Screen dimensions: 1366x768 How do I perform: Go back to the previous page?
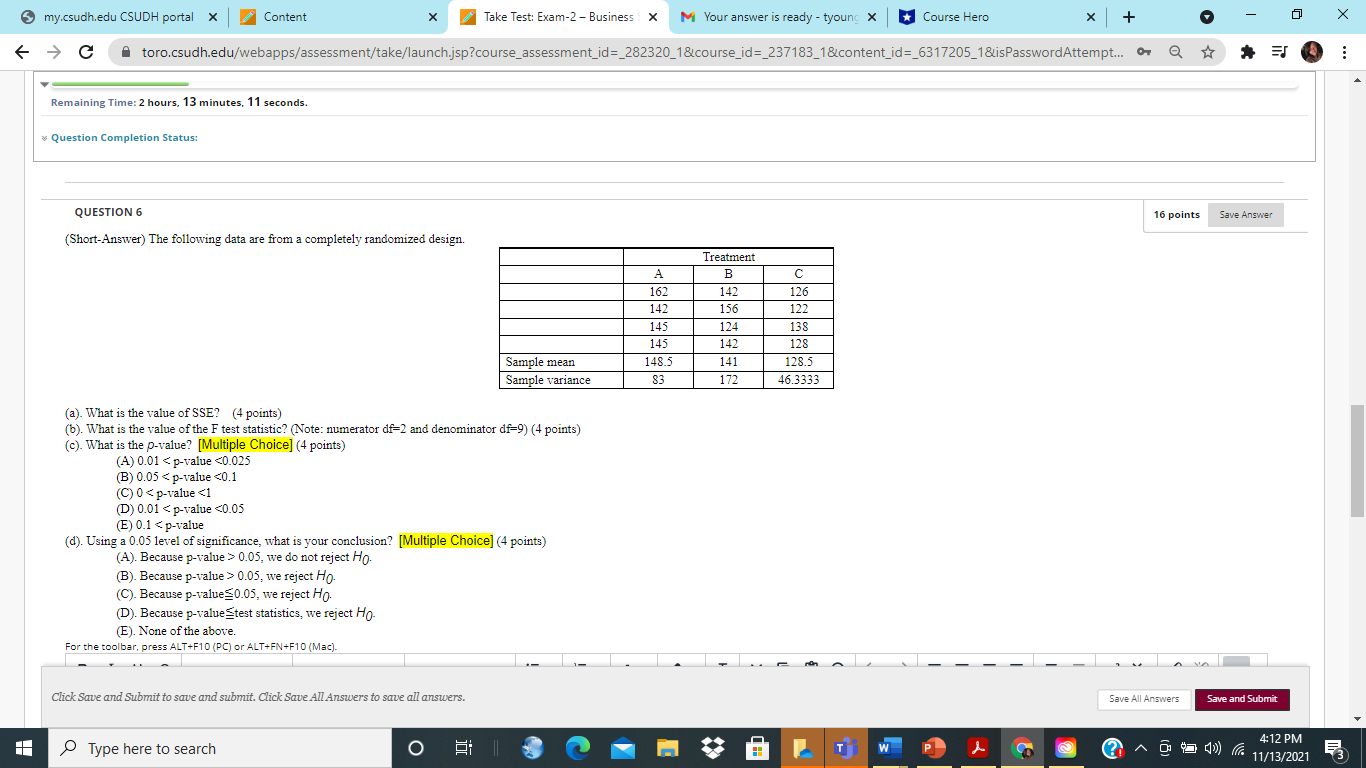[21, 51]
